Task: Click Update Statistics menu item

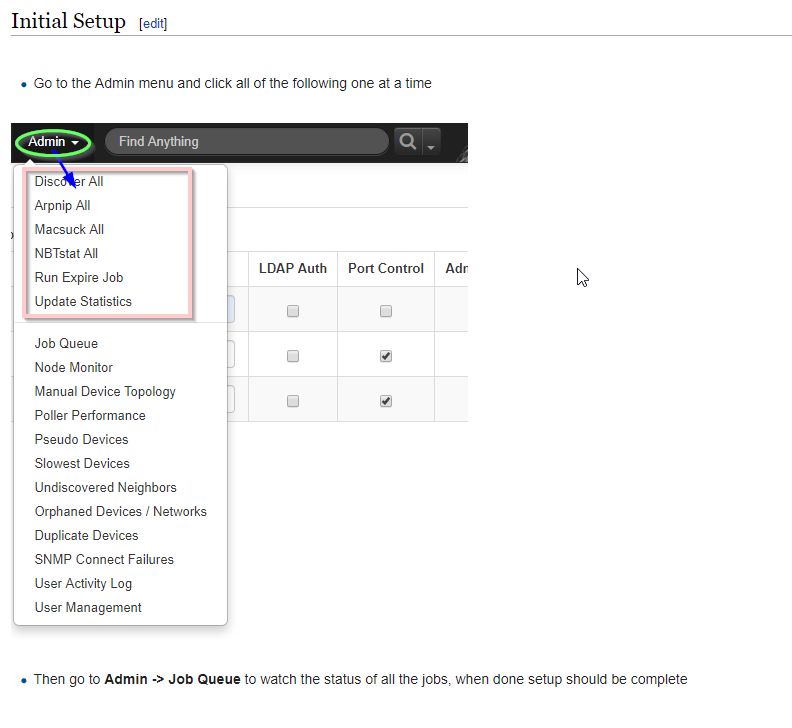Action: tap(83, 302)
